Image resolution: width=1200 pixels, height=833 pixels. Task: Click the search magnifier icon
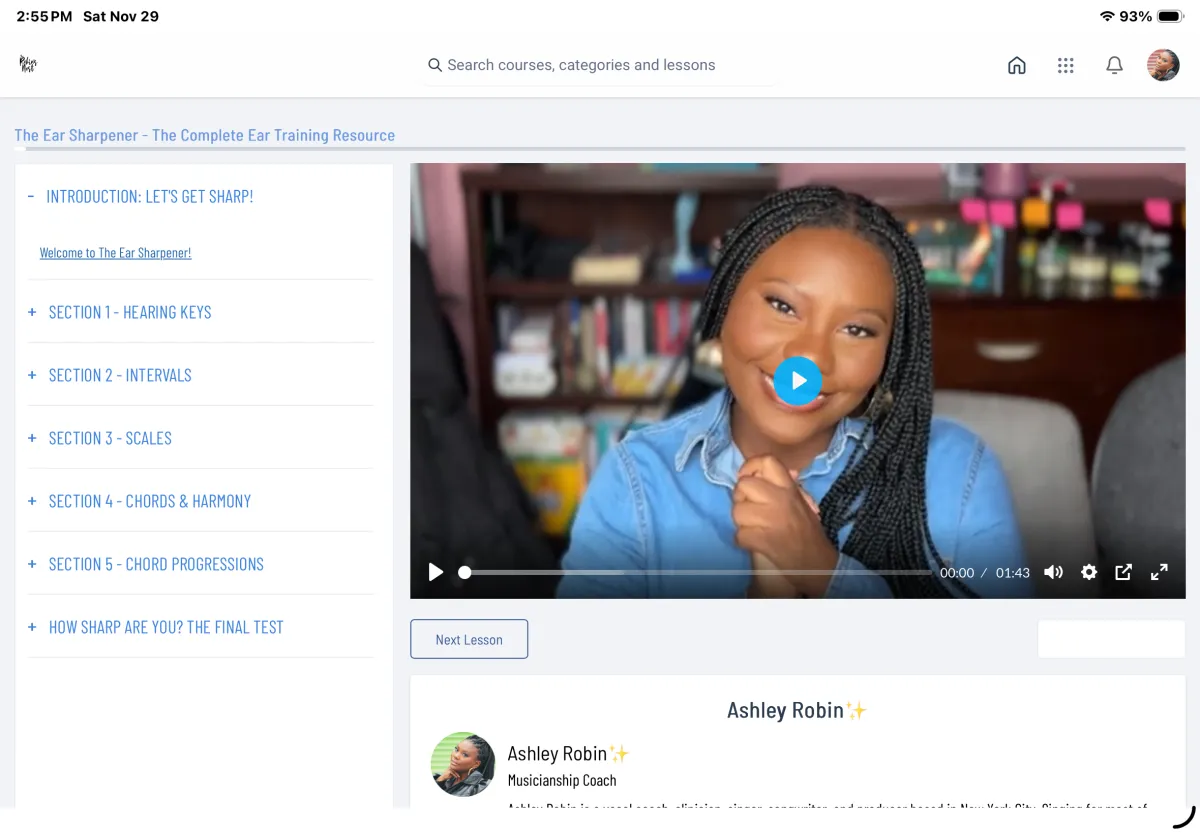click(435, 65)
